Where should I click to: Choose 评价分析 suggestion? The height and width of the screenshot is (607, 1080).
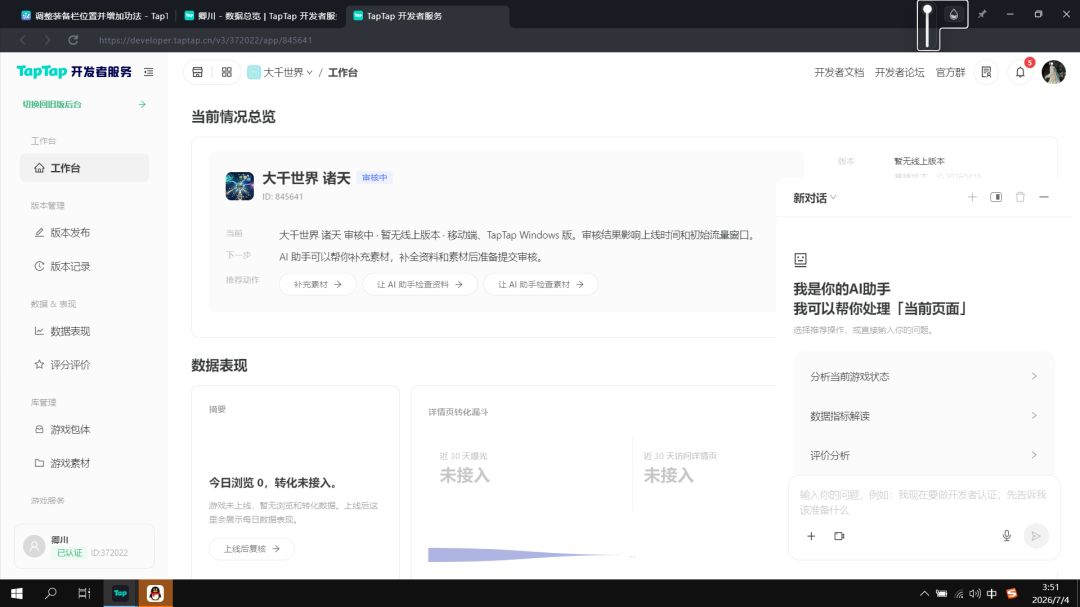tap(924, 455)
